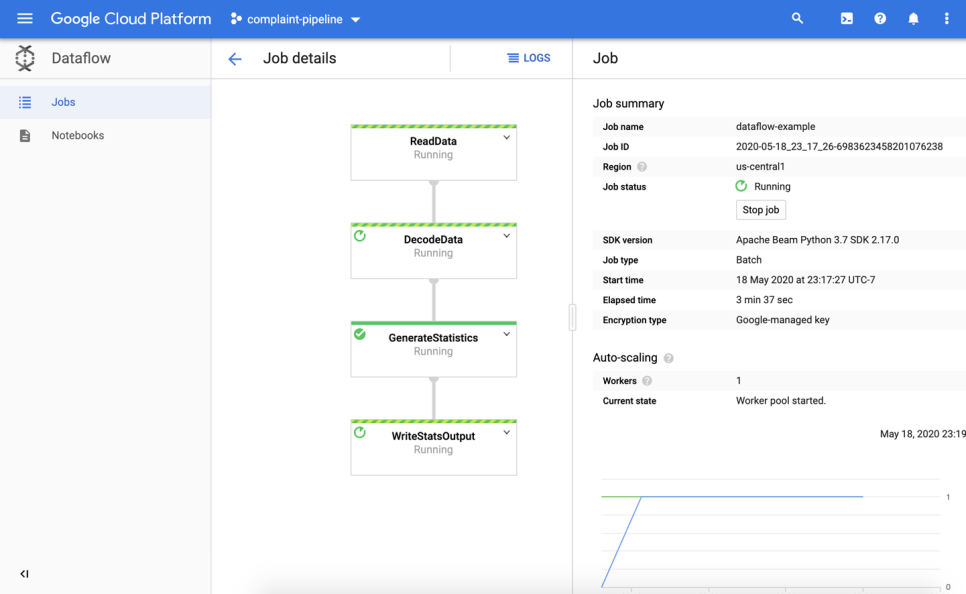Screen dimensions: 966x594
Task: Click the Notebooks document icon
Action: click(x=25, y=136)
